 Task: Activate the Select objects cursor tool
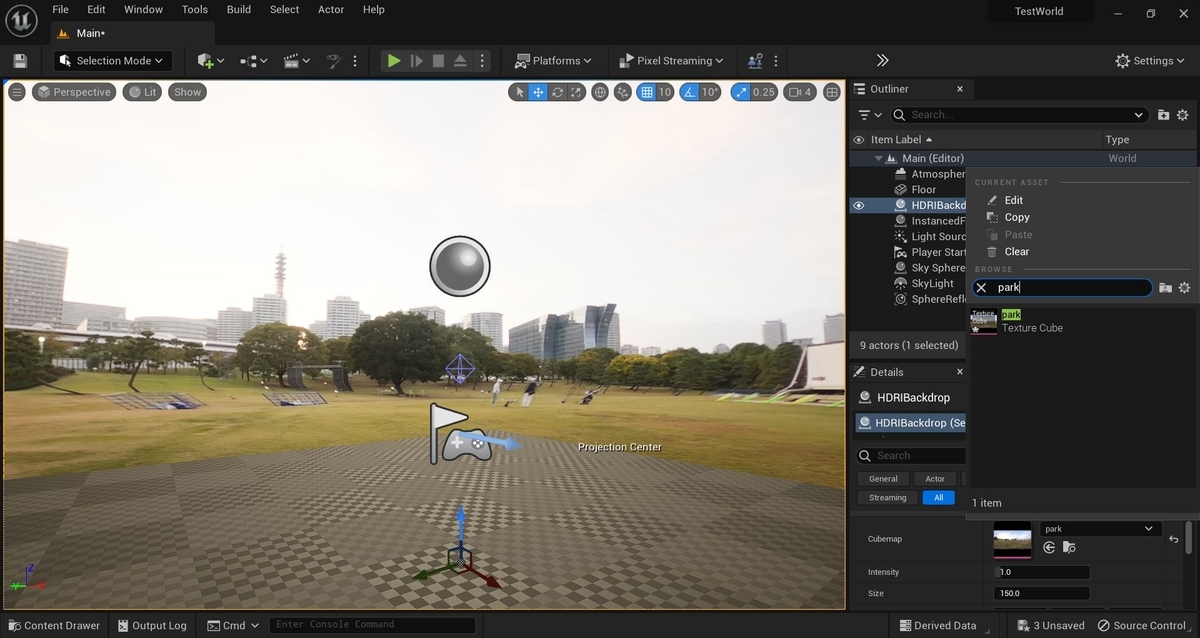tap(518, 92)
